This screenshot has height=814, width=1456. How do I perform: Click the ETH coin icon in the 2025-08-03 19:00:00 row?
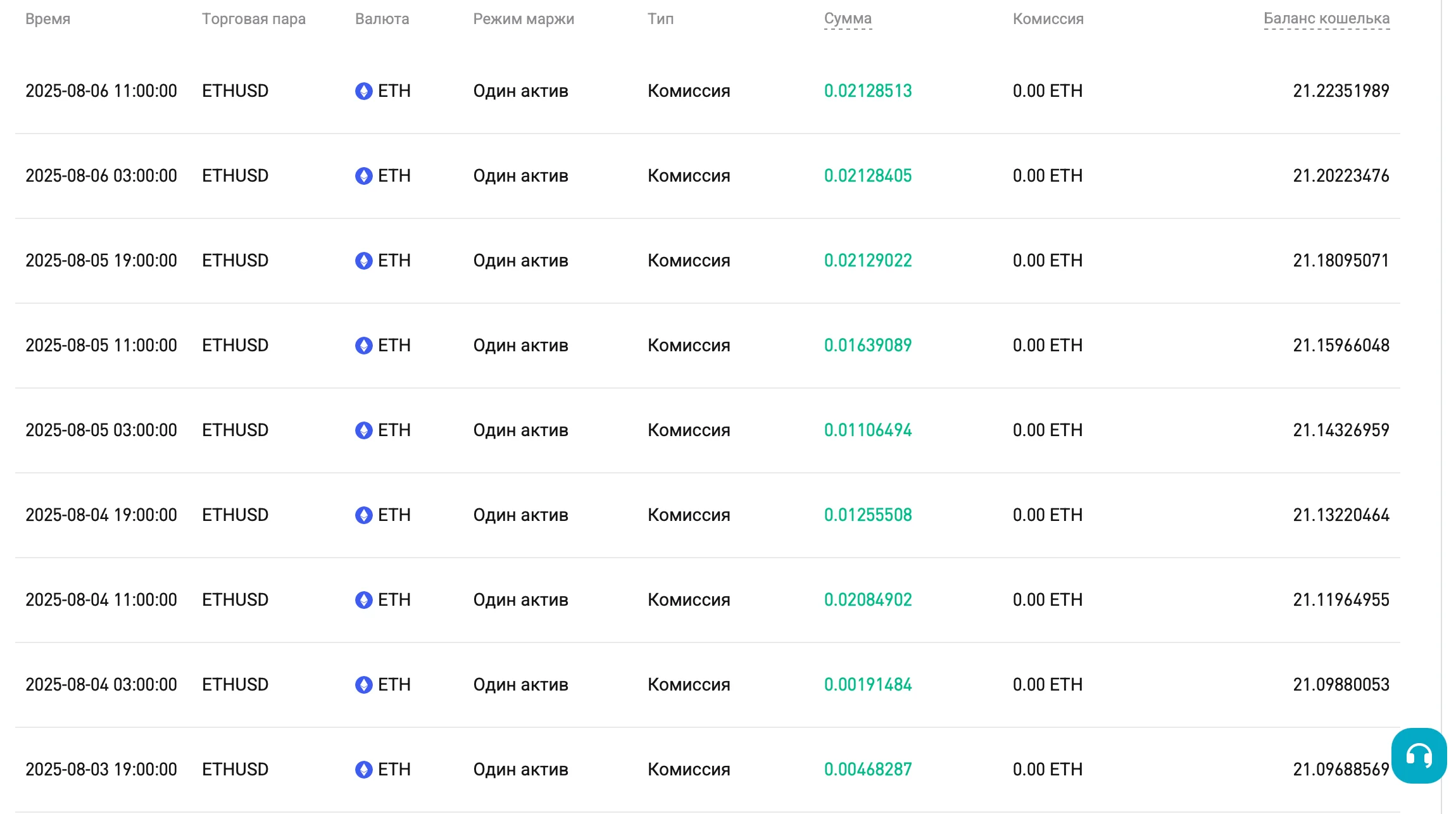364,770
